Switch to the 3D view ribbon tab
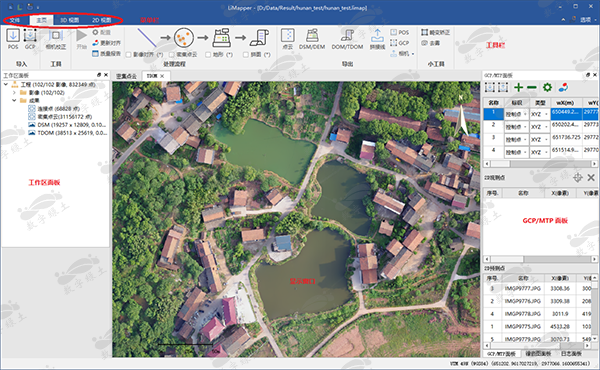 pos(70,20)
